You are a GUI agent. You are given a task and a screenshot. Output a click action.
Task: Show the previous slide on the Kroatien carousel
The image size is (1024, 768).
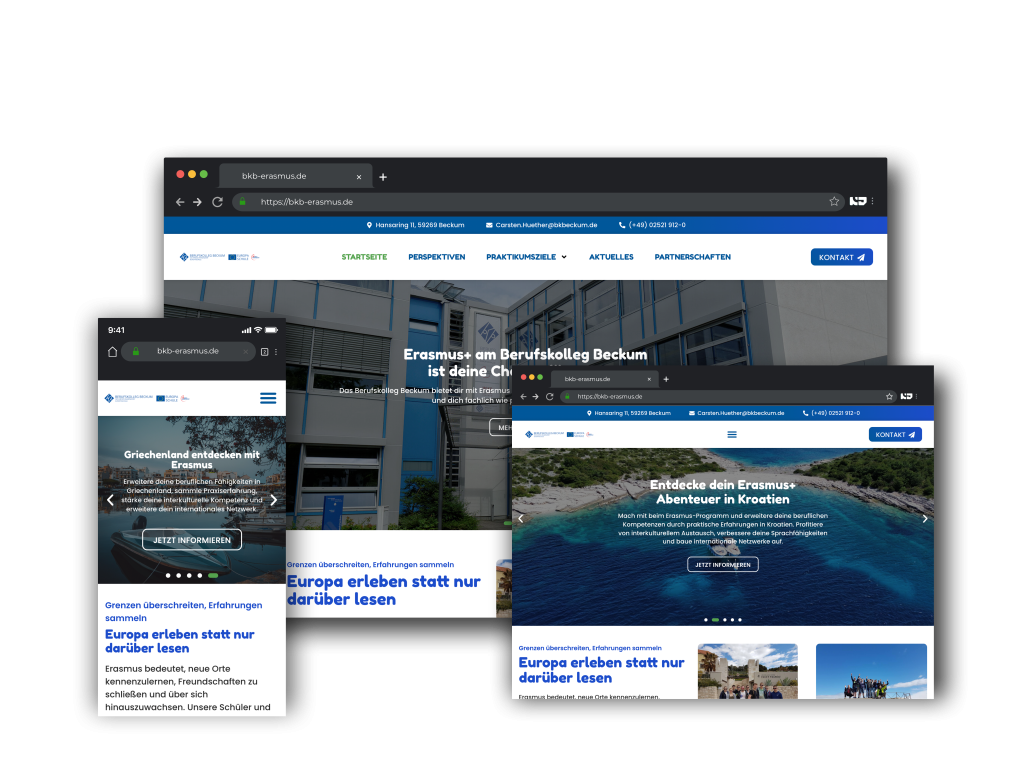tap(520, 519)
